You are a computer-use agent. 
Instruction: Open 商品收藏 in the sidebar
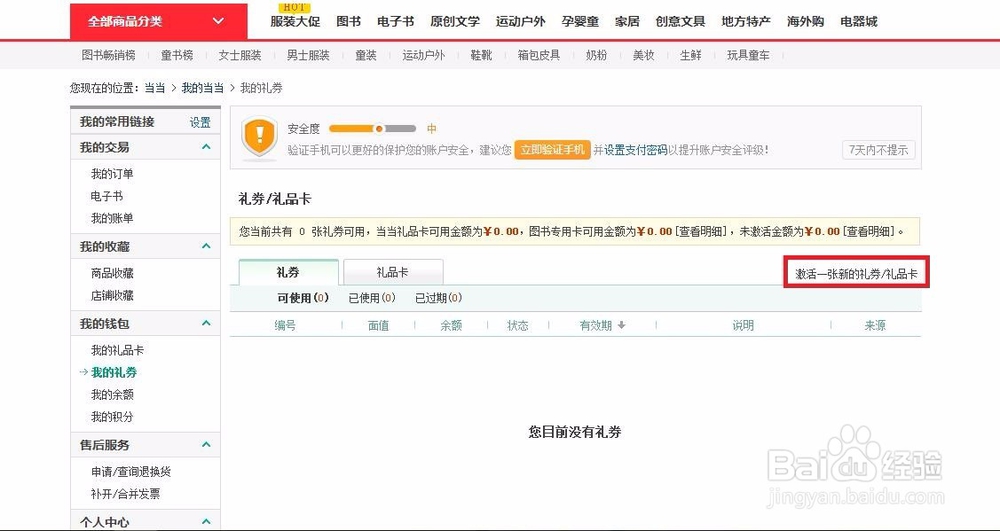112,273
